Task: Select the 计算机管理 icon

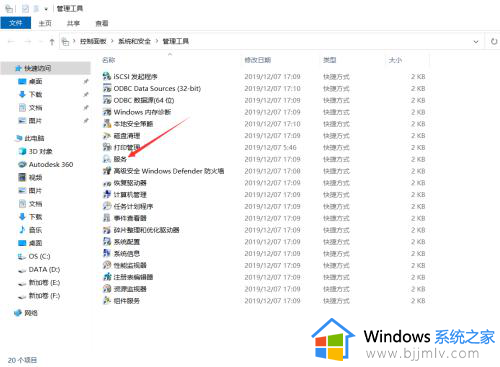Action: pos(107,194)
